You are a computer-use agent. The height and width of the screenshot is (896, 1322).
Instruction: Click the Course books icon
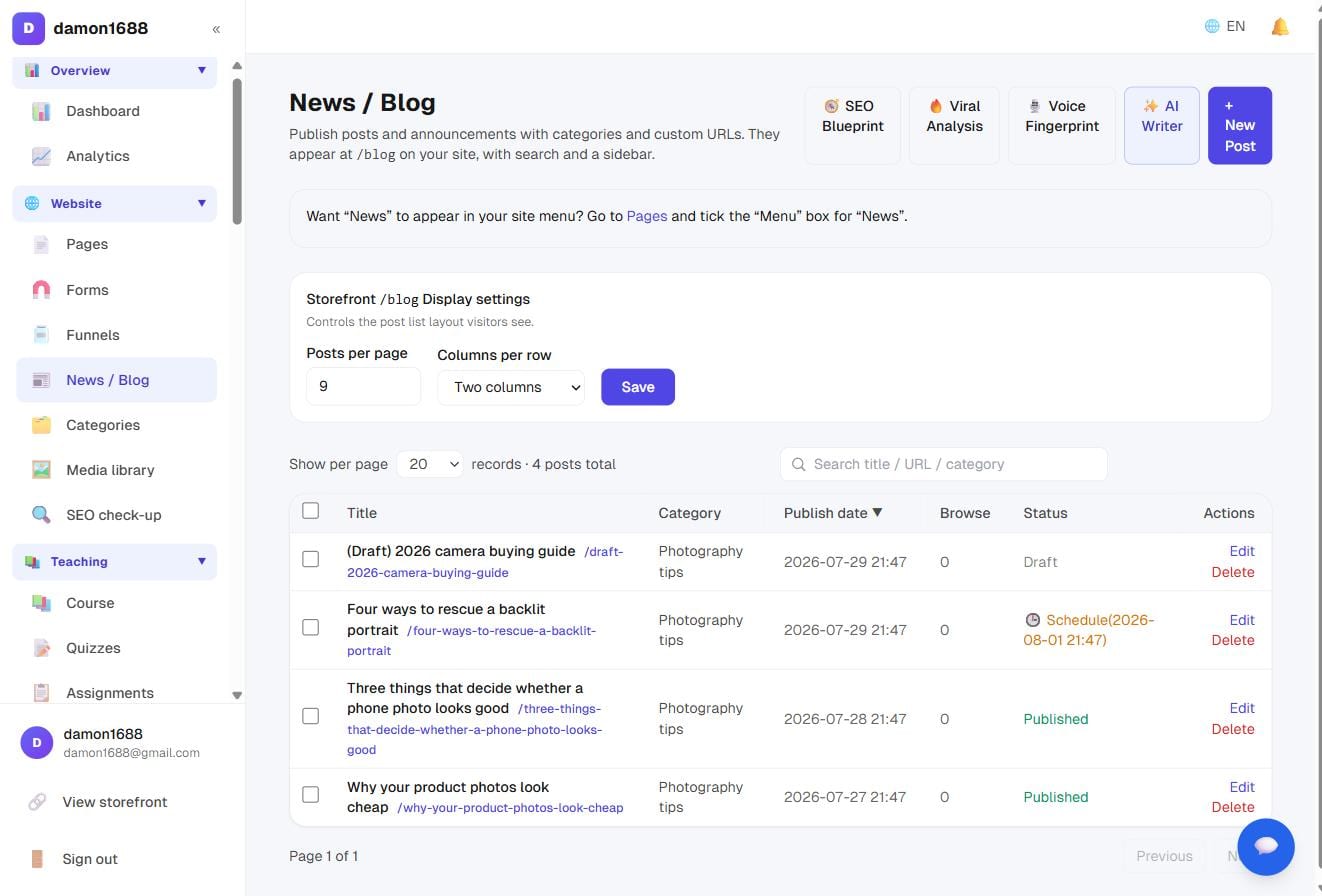click(x=41, y=603)
